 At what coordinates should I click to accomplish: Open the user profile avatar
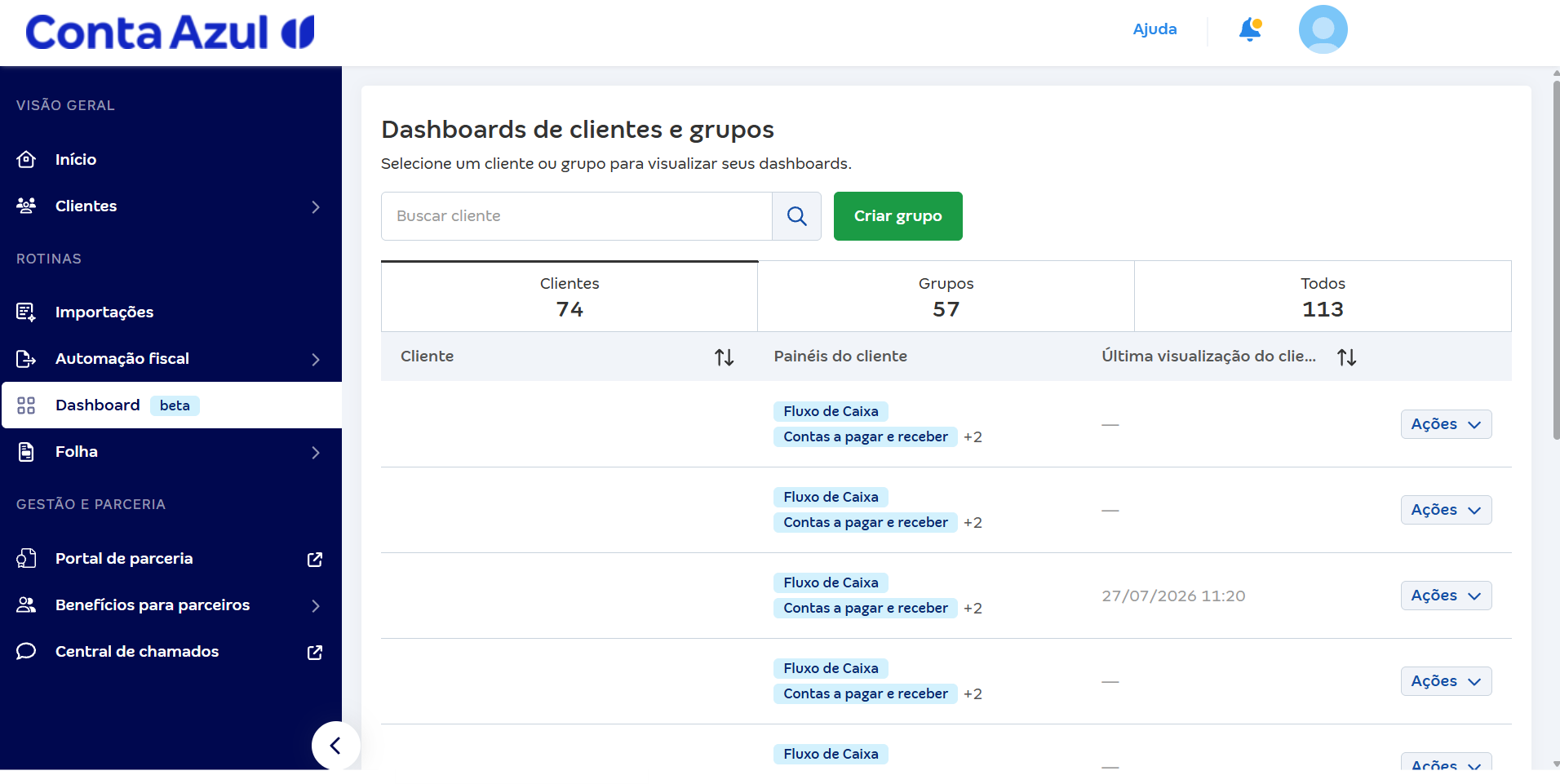1323,29
